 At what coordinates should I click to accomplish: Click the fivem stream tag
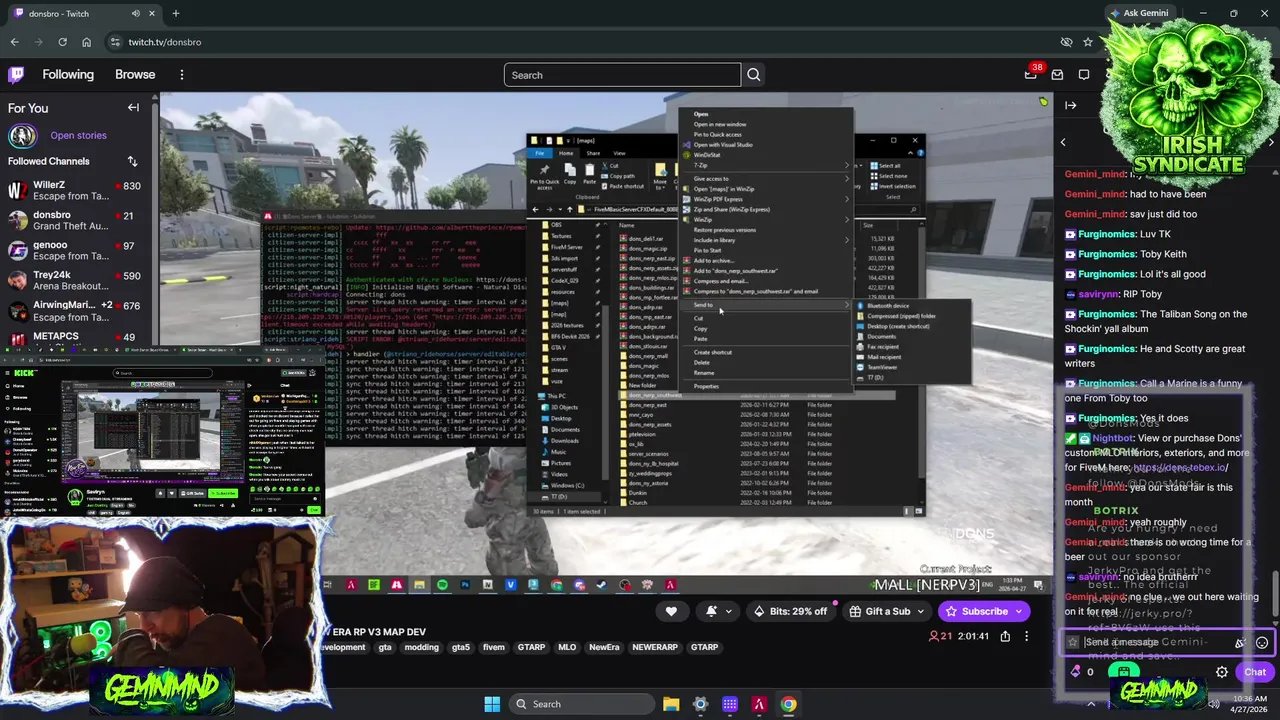pos(494,647)
